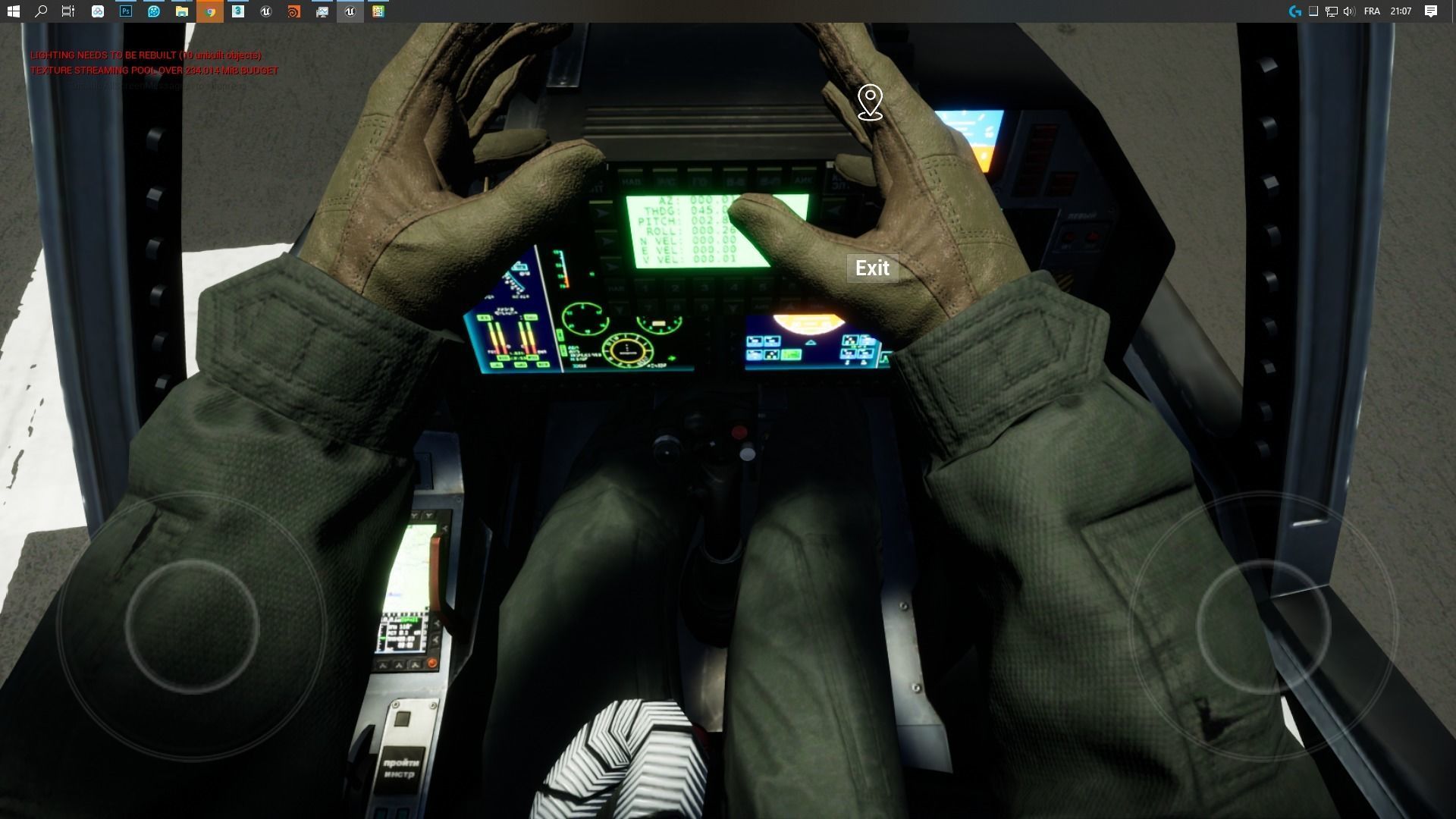Switch the FRA keyboard language indicator

pyautogui.click(x=1372, y=11)
